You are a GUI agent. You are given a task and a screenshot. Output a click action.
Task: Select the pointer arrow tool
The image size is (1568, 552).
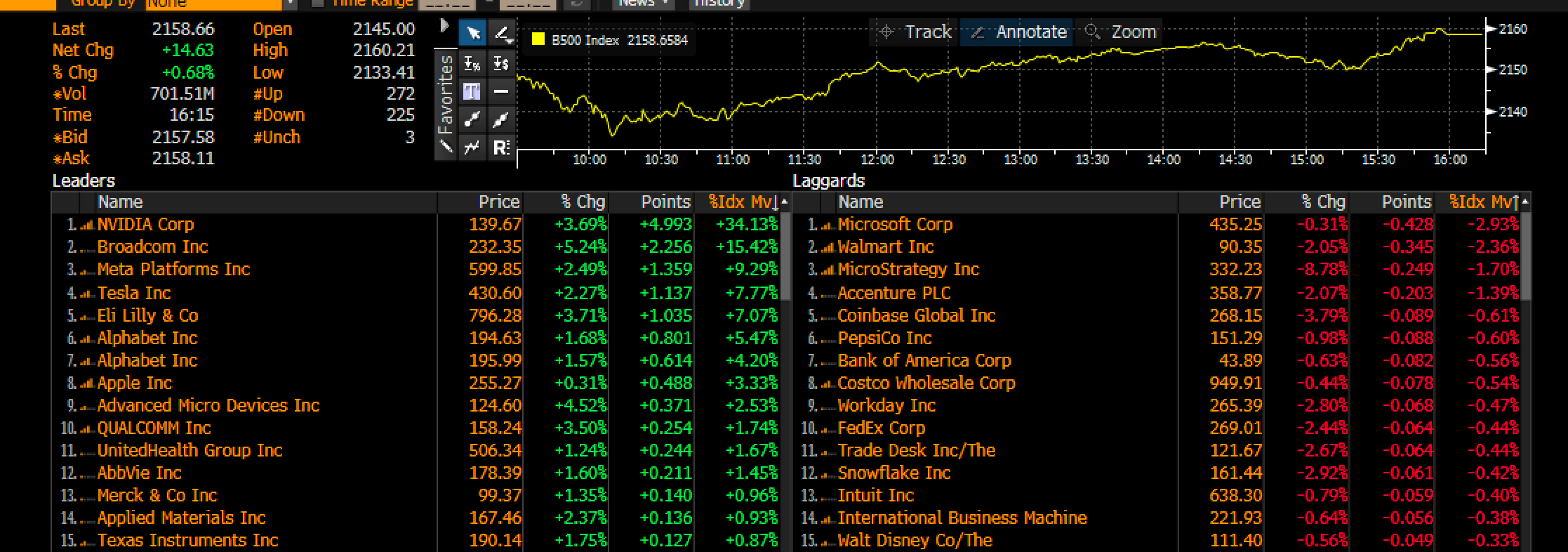click(472, 33)
